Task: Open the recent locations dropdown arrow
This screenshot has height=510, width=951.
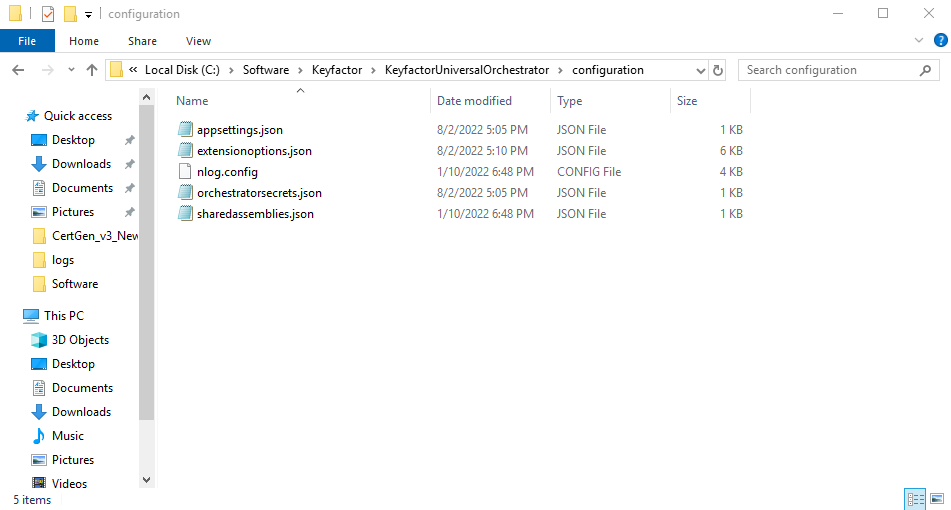Action: point(69,70)
